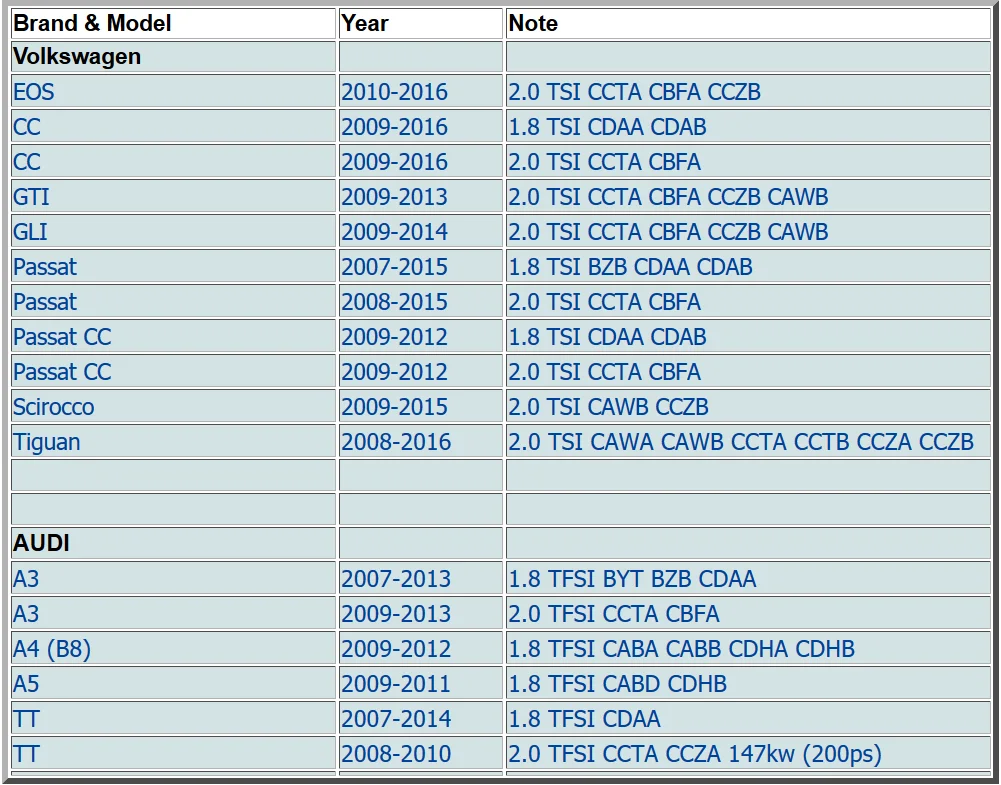Select the year "2009-2011" in the A5 row
Viewport: 1001px width, 785px height.
(x=396, y=685)
